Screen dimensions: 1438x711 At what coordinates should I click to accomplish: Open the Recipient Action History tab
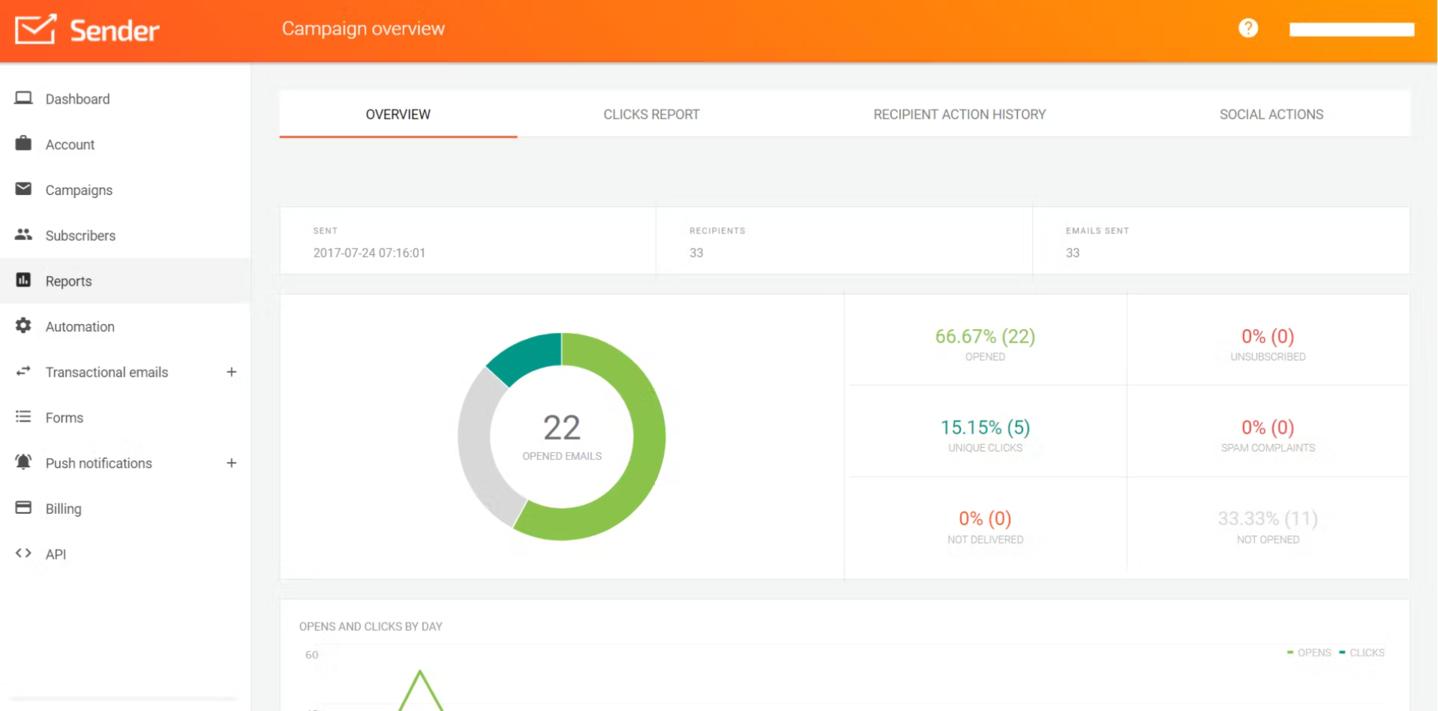point(959,114)
